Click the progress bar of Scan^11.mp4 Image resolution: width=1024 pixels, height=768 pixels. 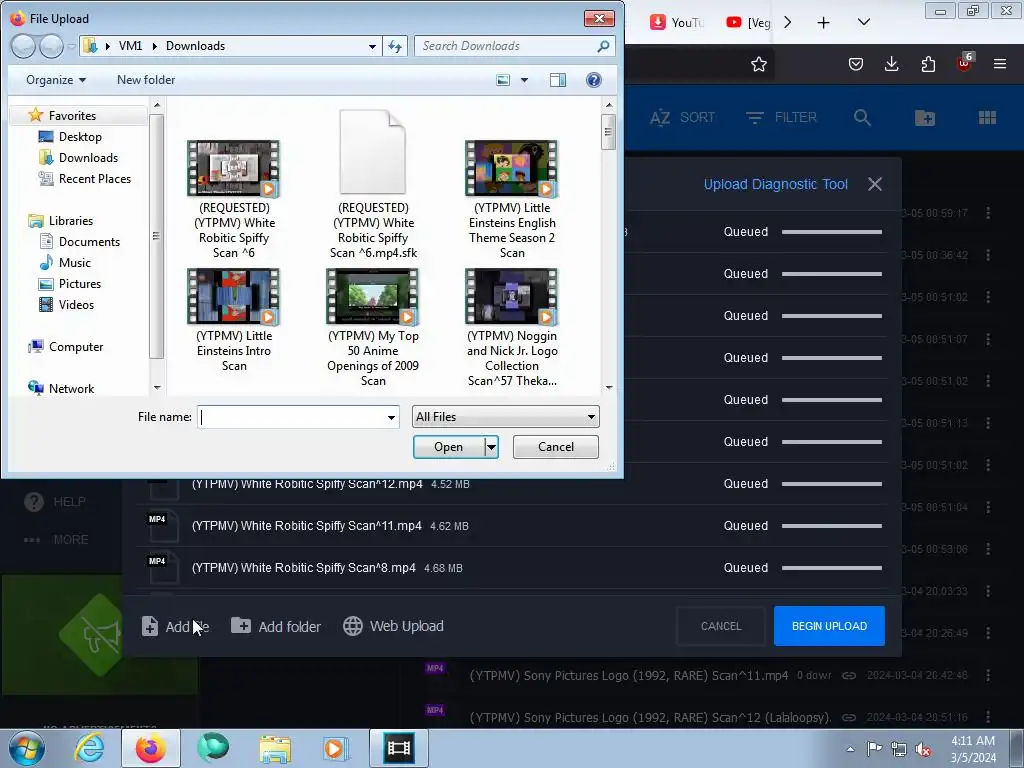coord(831,526)
